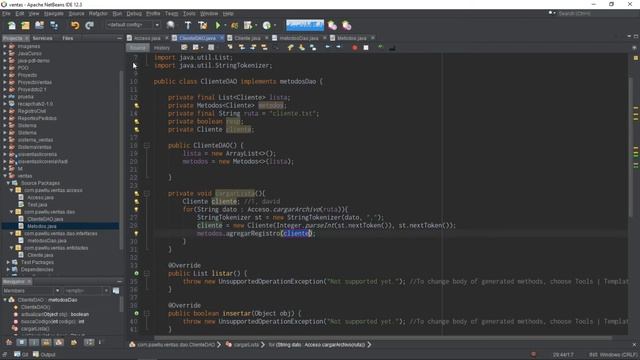Open the Source menu
The image size is (640, 360).
[x=76, y=13]
